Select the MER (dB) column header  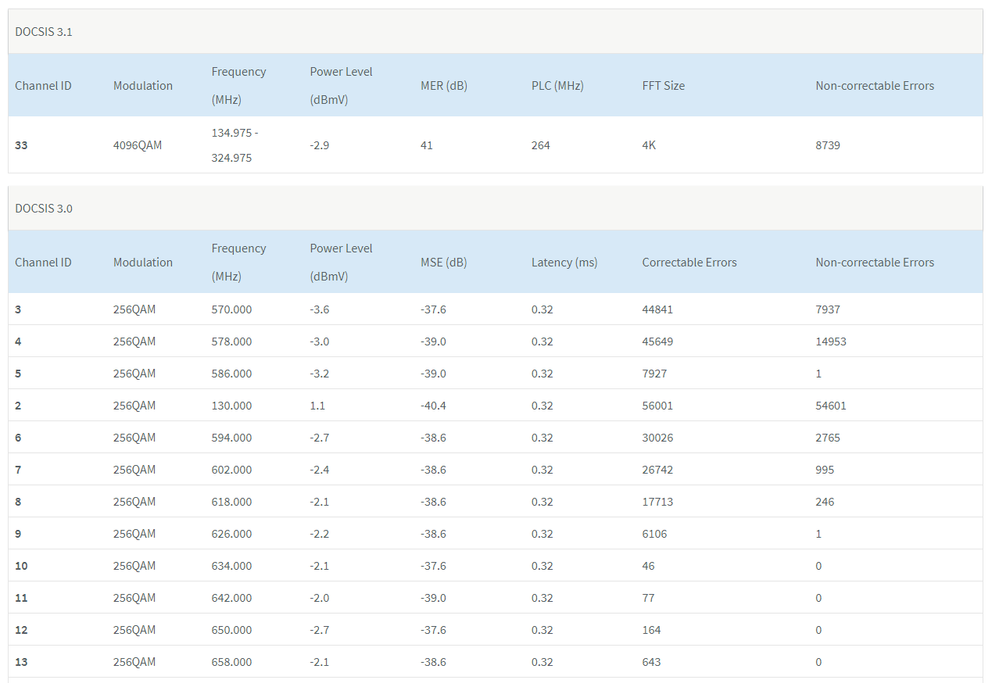(x=443, y=86)
